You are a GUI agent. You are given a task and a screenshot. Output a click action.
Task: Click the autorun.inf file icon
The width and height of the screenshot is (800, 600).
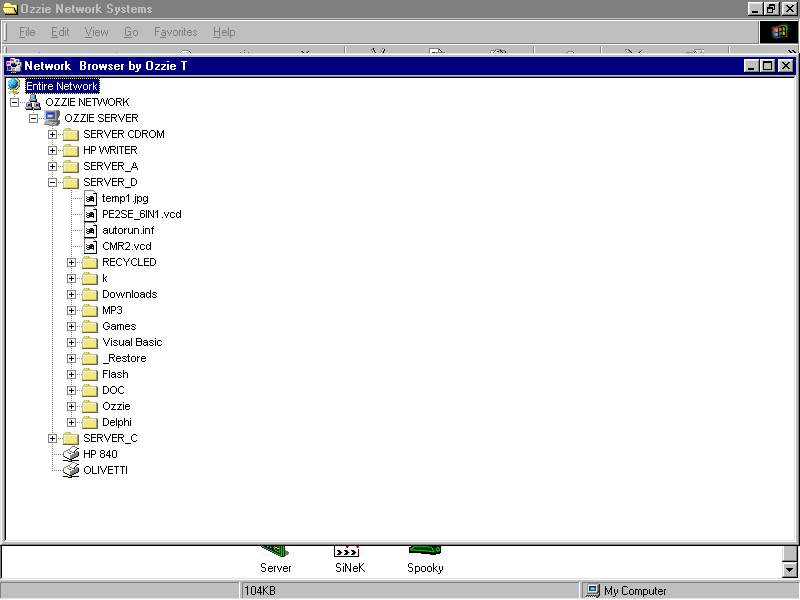pyautogui.click(x=90, y=230)
